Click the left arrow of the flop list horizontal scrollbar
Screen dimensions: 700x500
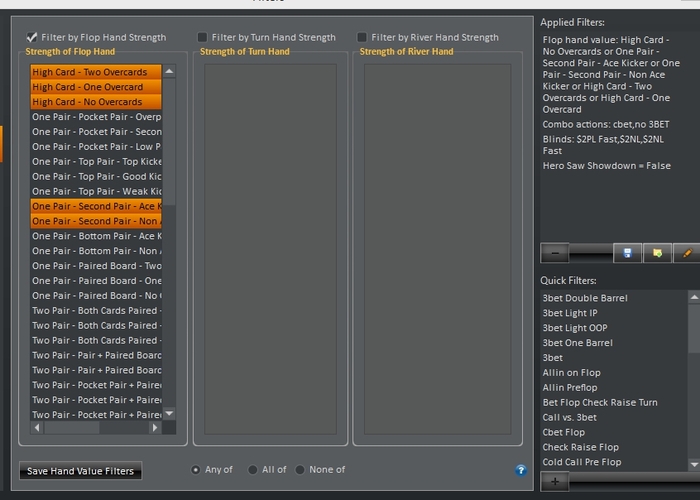coord(37,428)
